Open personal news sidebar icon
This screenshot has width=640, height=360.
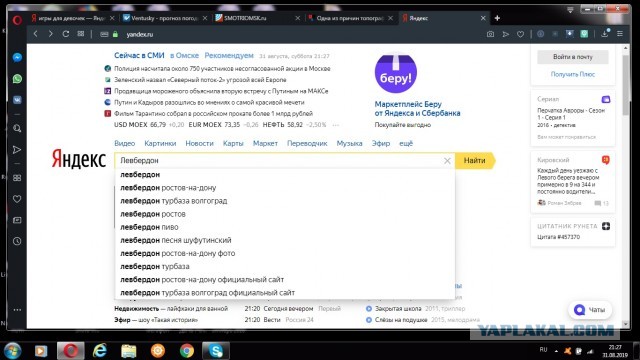(17, 220)
